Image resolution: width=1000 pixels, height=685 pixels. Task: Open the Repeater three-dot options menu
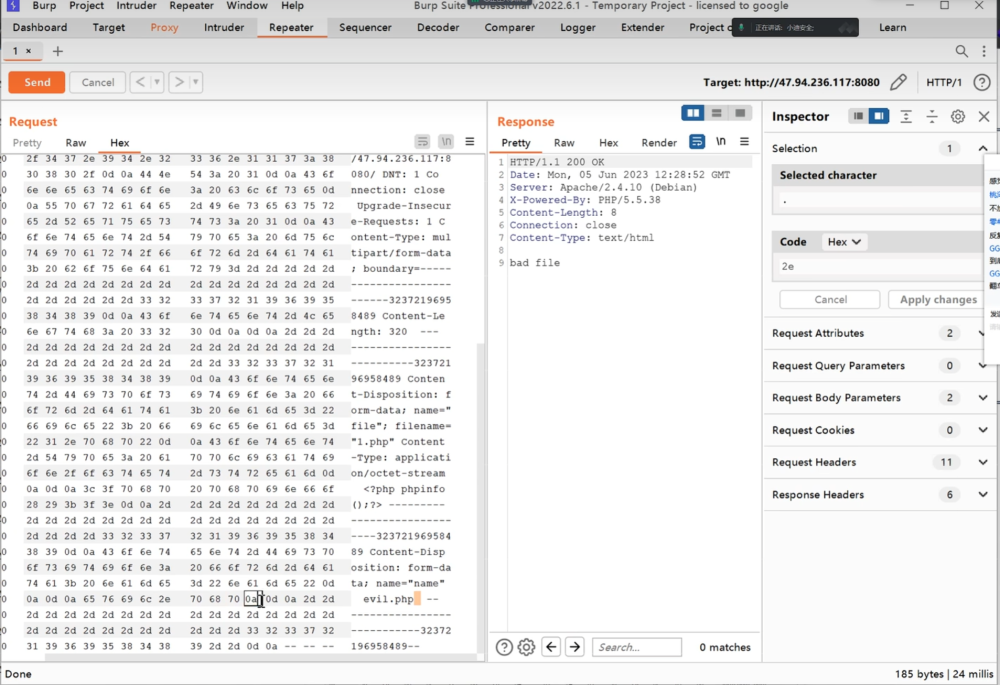(x=984, y=51)
